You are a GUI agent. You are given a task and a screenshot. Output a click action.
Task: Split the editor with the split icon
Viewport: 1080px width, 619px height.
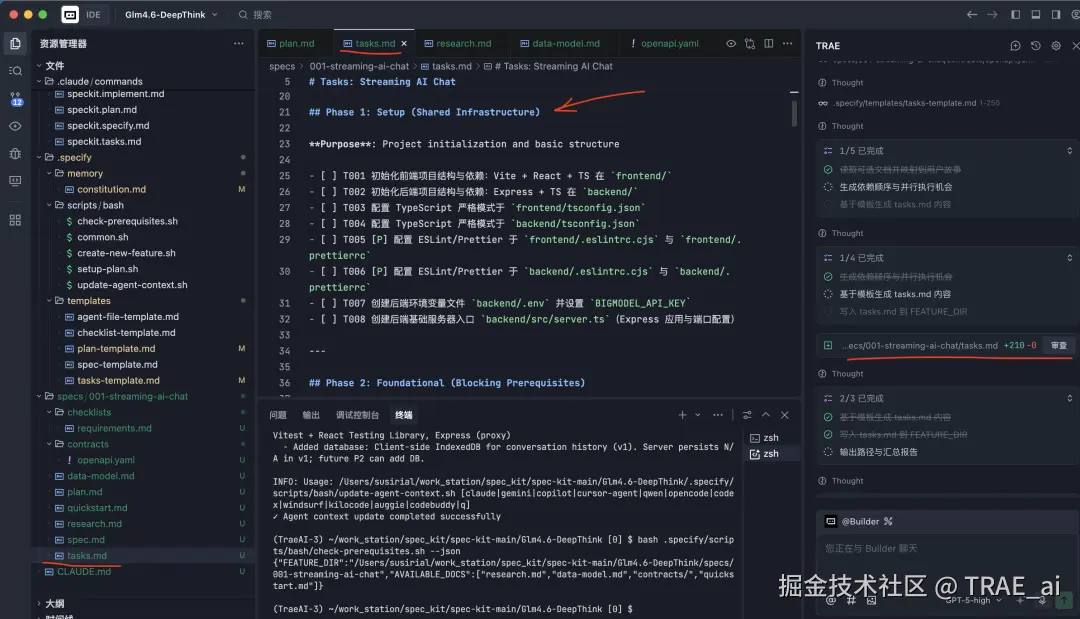[769, 43]
